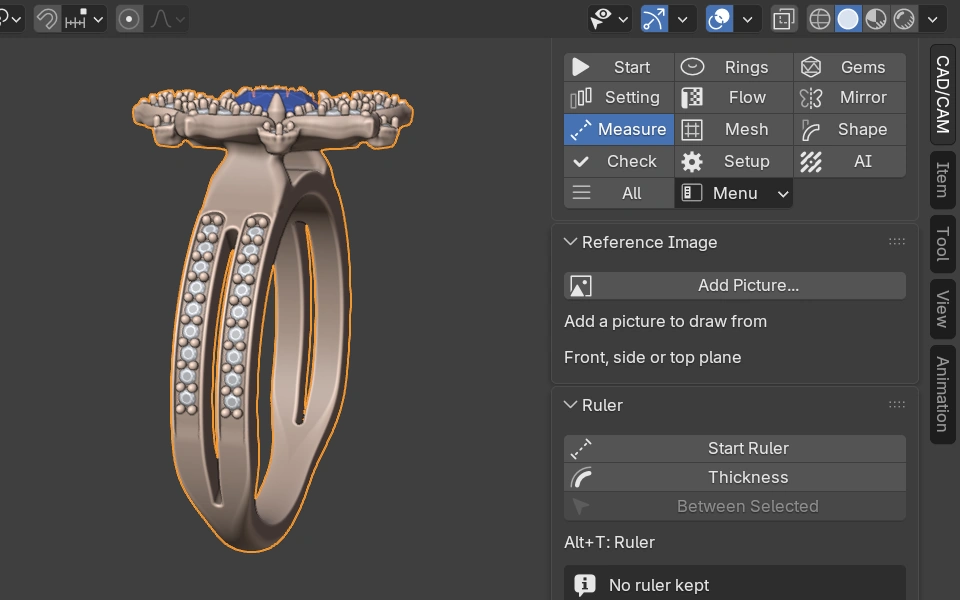This screenshot has height=600, width=960.
Task: Open object visibility eye dropdown
Action: click(x=609, y=19)
